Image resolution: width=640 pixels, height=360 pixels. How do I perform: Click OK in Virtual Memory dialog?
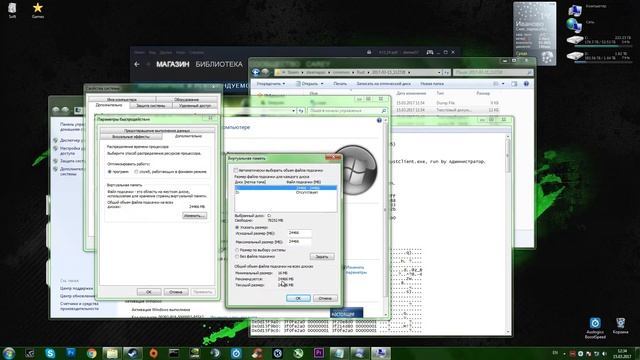tap(298, 298)
